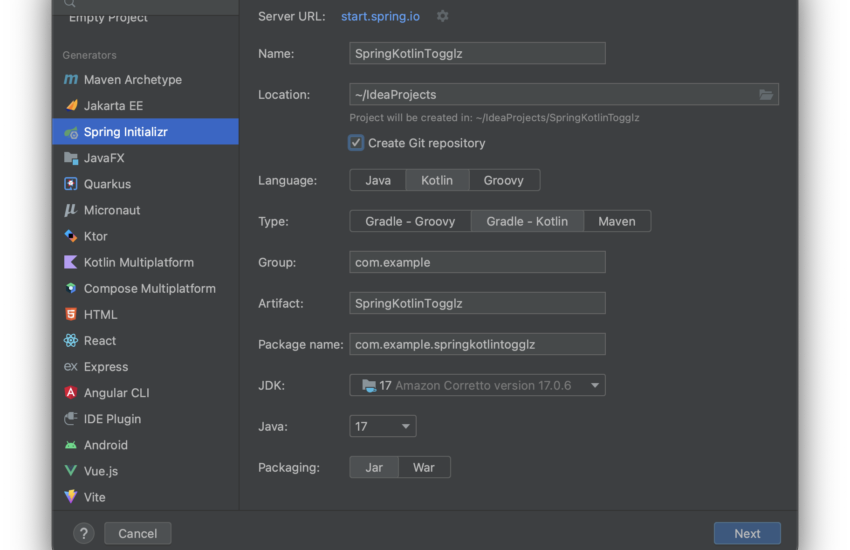Image resolution: width=850 pixels, height=550 pixels.
Task: Click the Express ex icon
Action: click(x=70, y=366)
